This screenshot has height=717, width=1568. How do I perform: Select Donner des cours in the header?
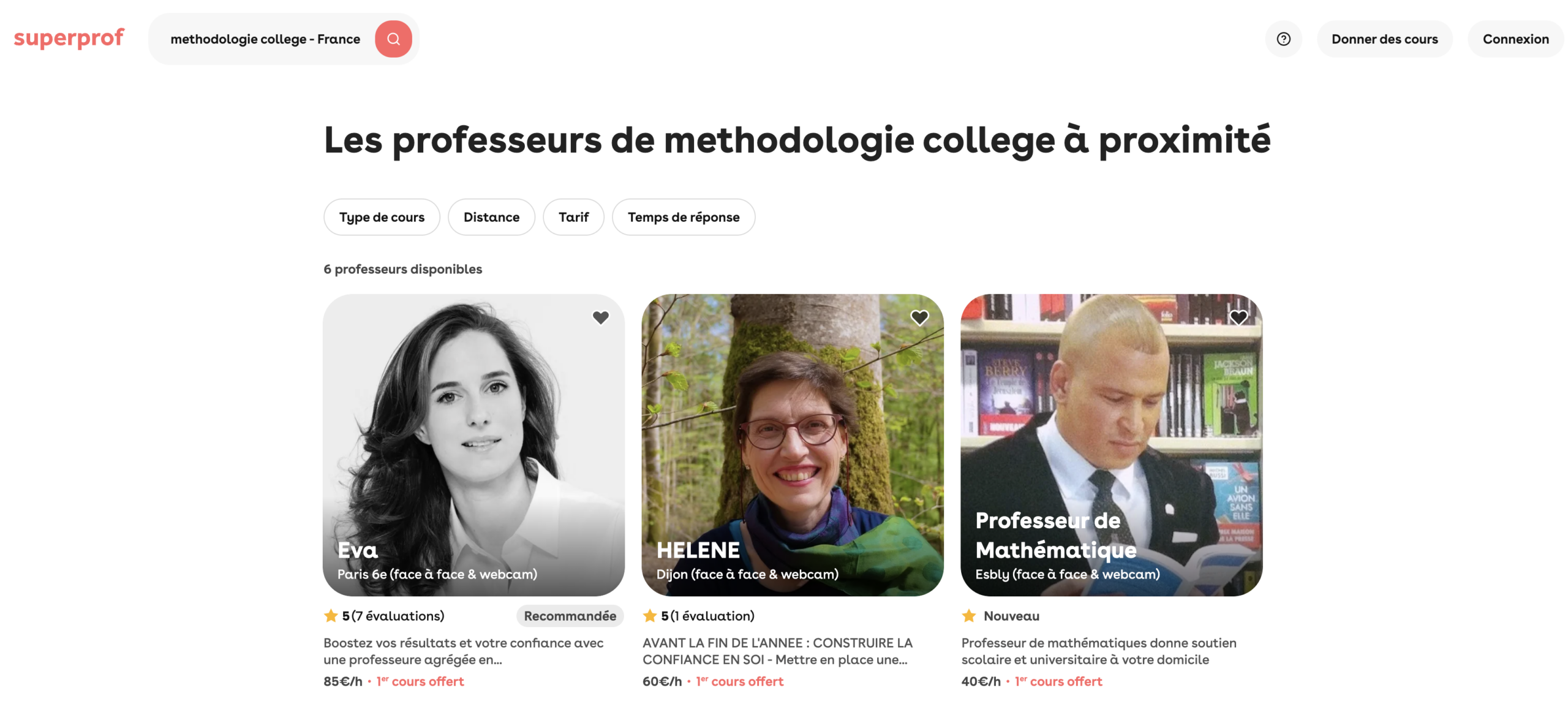coord(1385,39)
